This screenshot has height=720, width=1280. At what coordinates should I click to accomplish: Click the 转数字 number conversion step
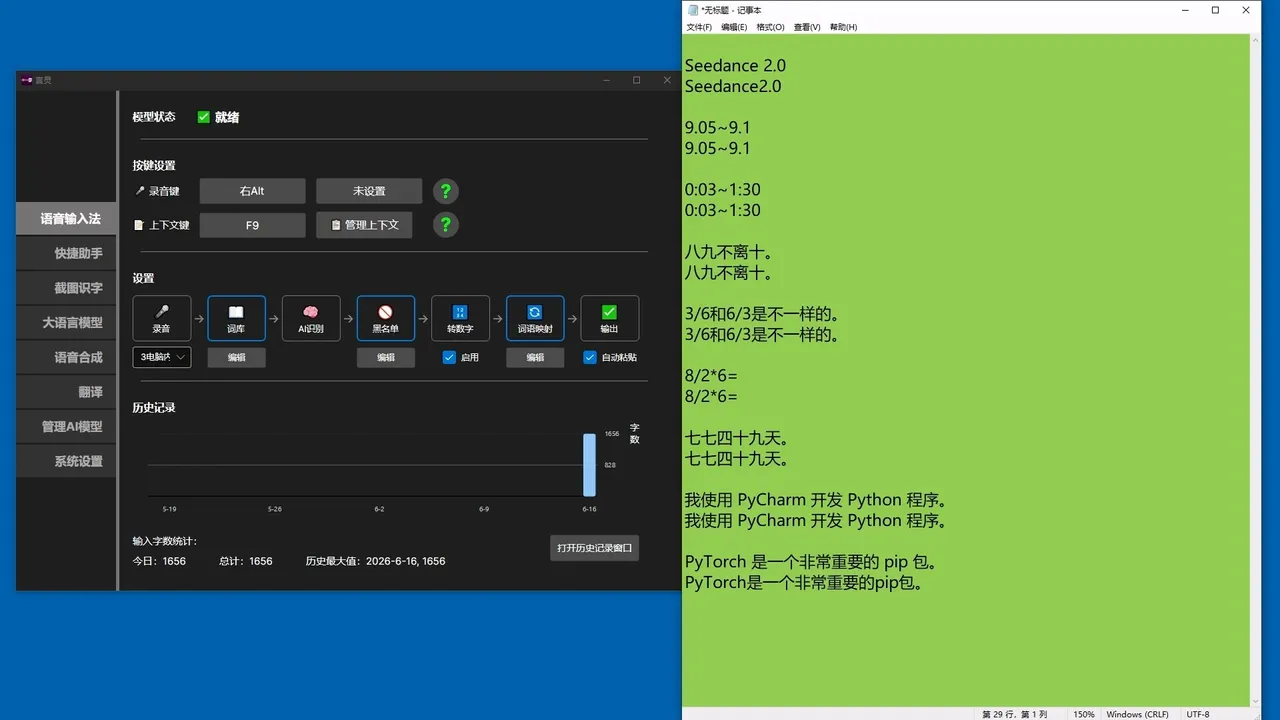coord(460,318)
